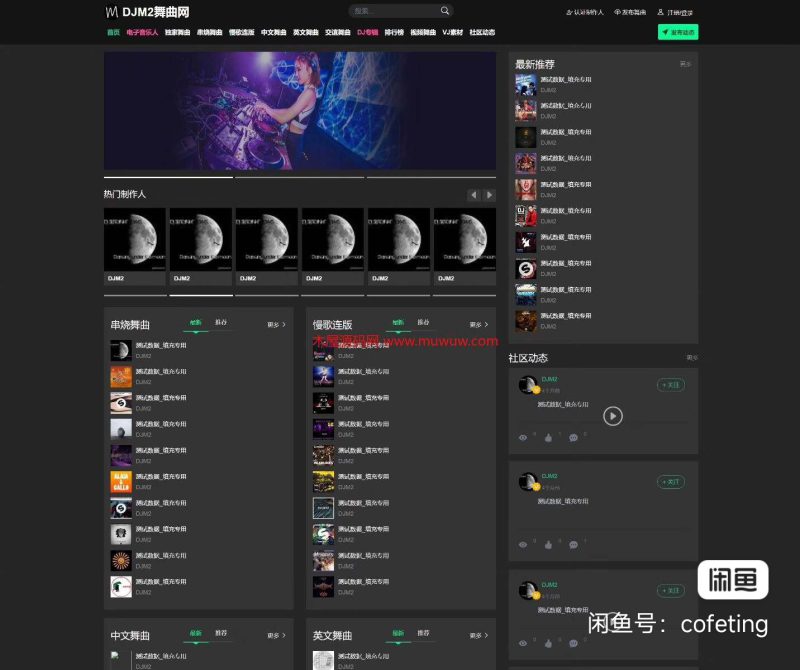800x670 pixels.
Task: Click the search input field in header
Action: point(394,11)
